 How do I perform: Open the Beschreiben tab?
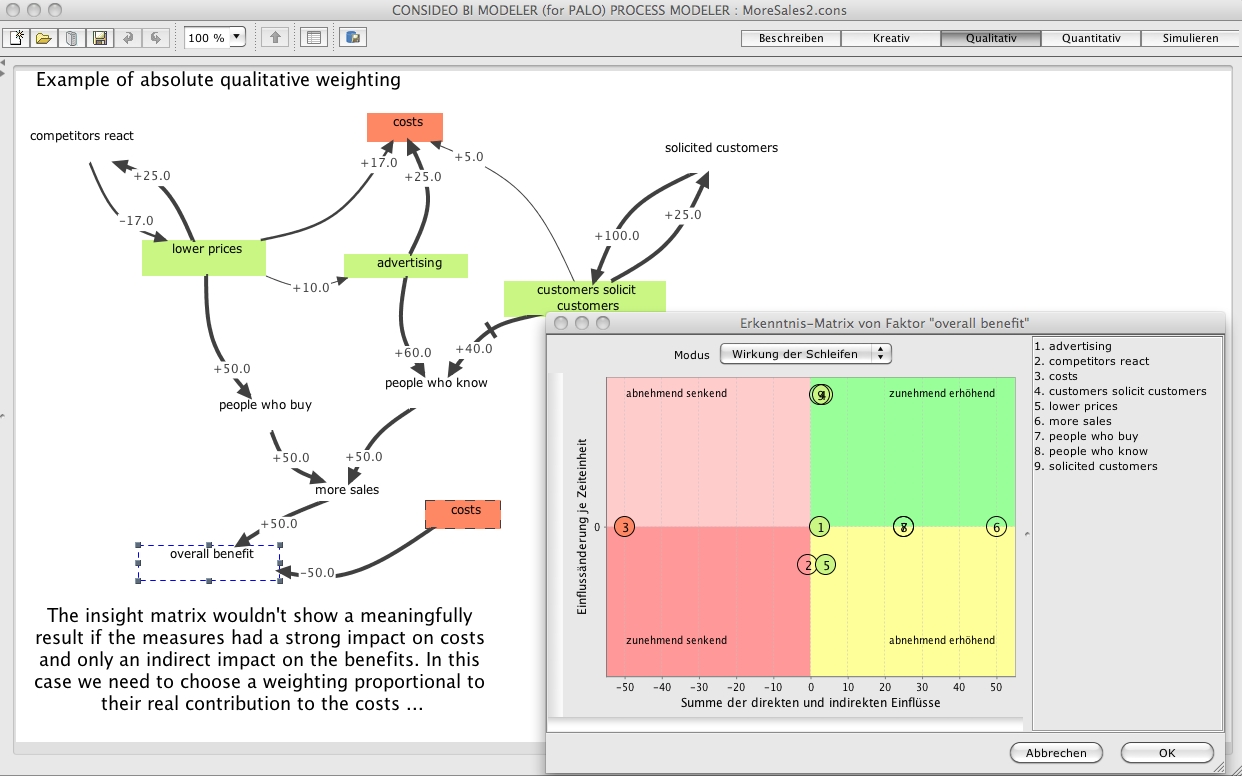pos(791,38)
